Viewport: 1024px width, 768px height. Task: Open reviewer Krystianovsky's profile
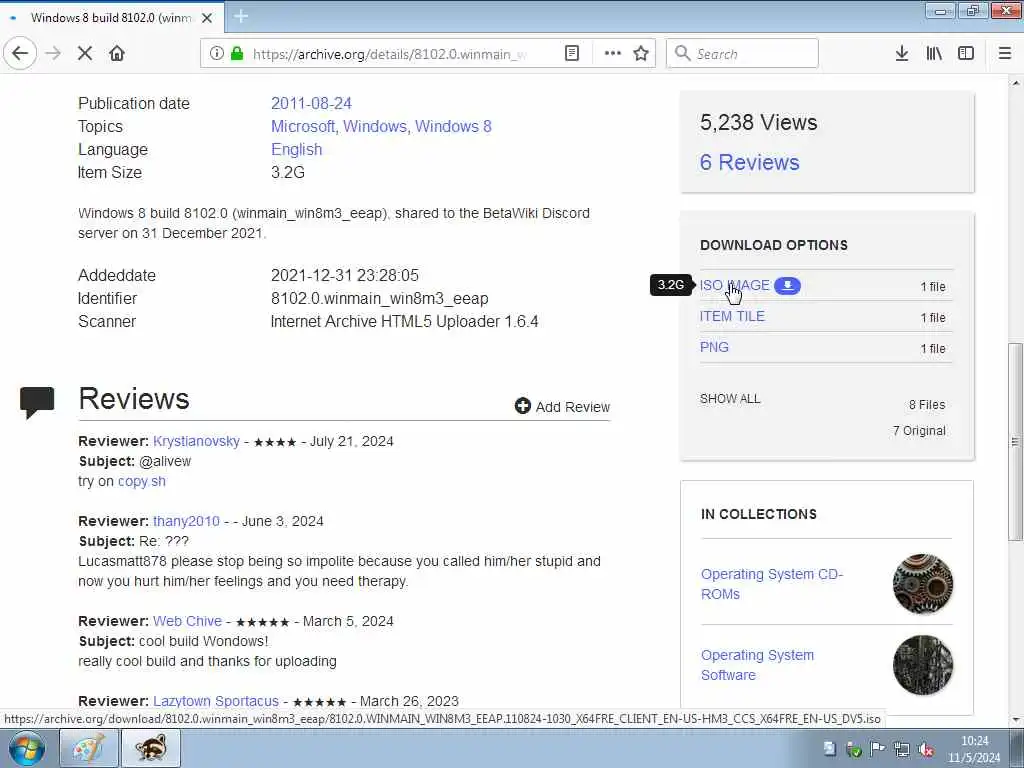[x=197, y=441]
